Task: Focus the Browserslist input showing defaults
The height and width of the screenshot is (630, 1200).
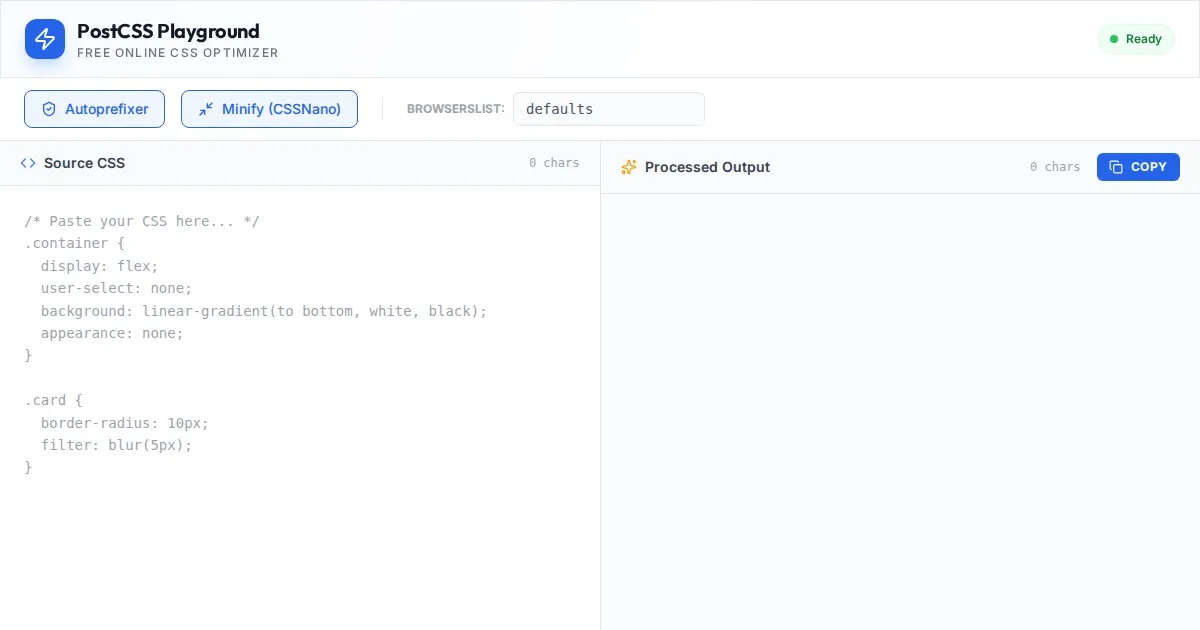Action: tap(608, 109)
